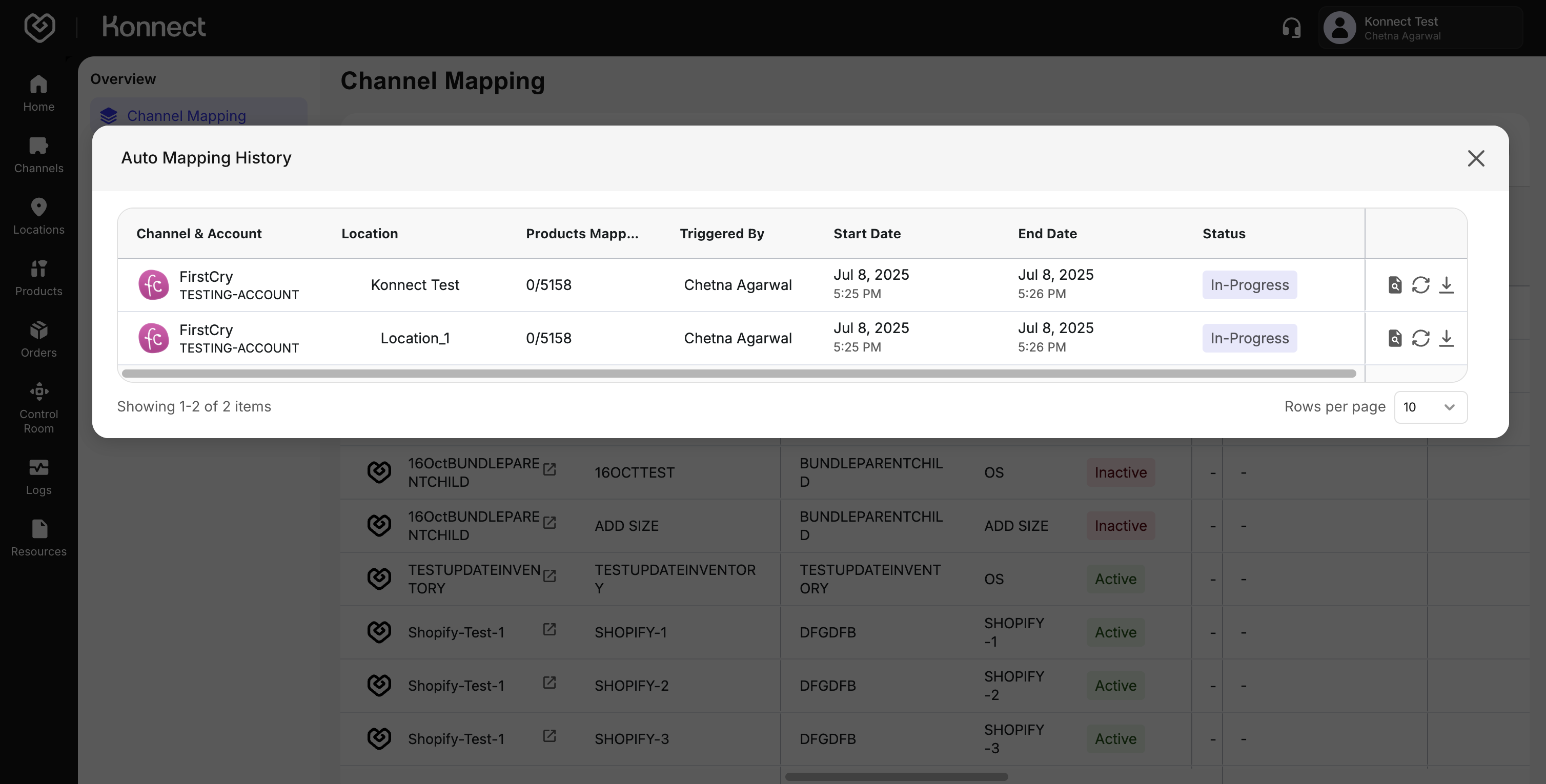Click the Konnect heart logo
1546x784 pixels.
click(39, 27)
